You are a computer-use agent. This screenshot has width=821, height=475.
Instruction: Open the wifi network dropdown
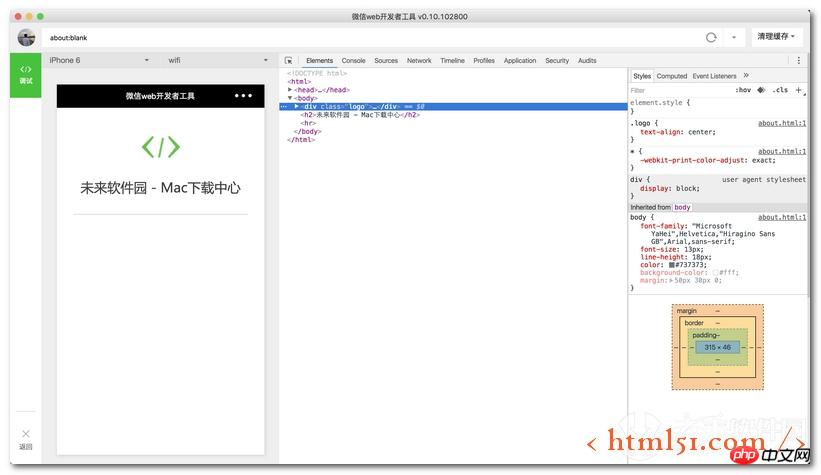217,60
